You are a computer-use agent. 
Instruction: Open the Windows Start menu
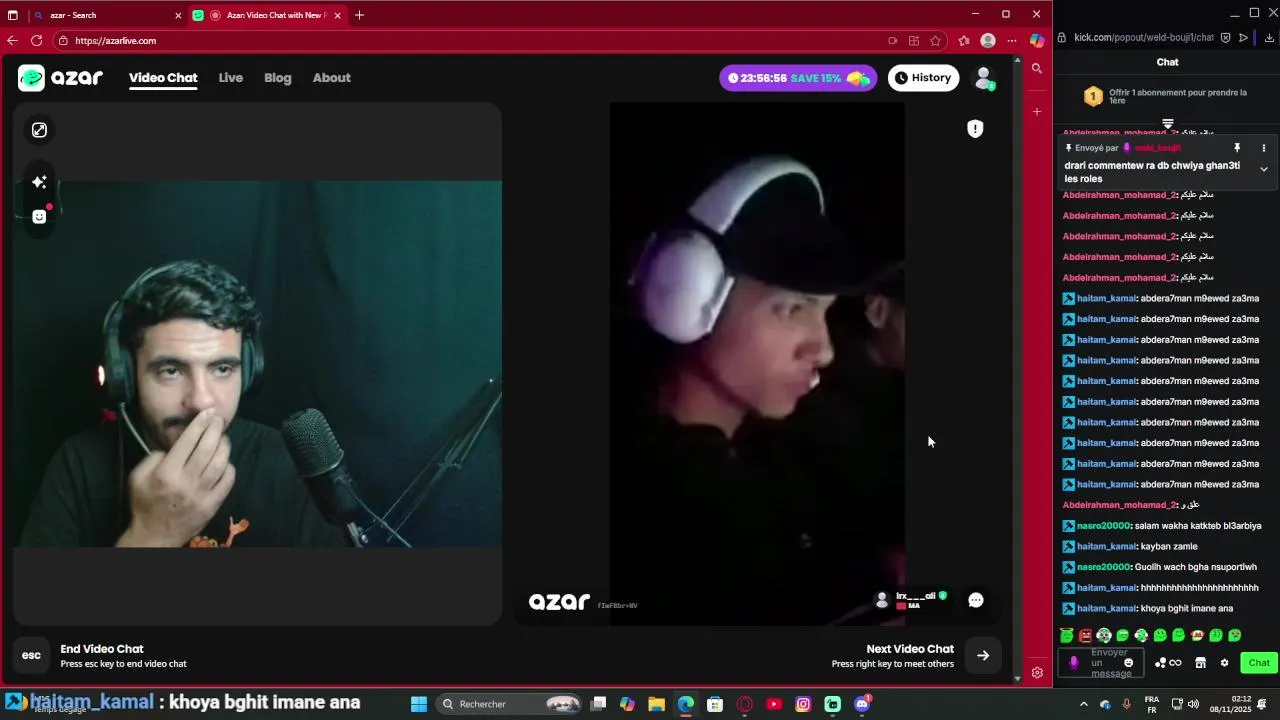(419, 704)
